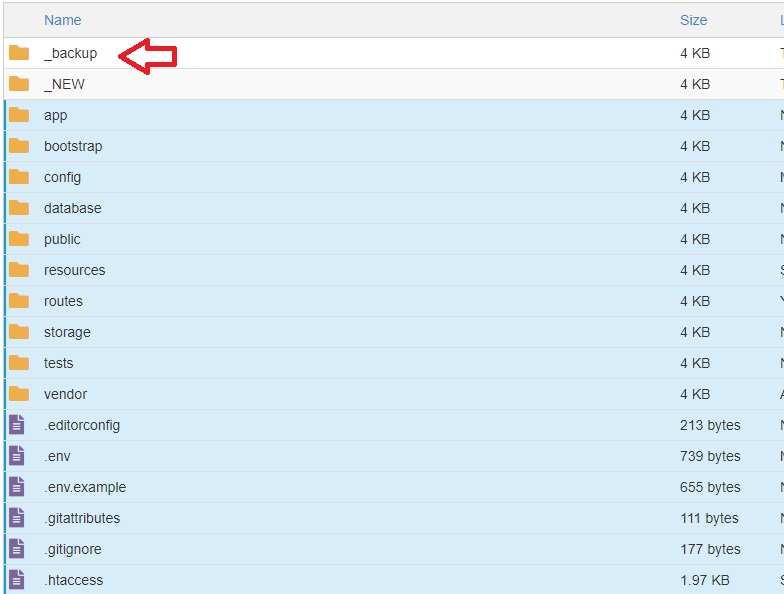Image resolution: width=784 pixels, height=594 pixels.
Task: Click the .gitignore file icon
Action: 17,549
